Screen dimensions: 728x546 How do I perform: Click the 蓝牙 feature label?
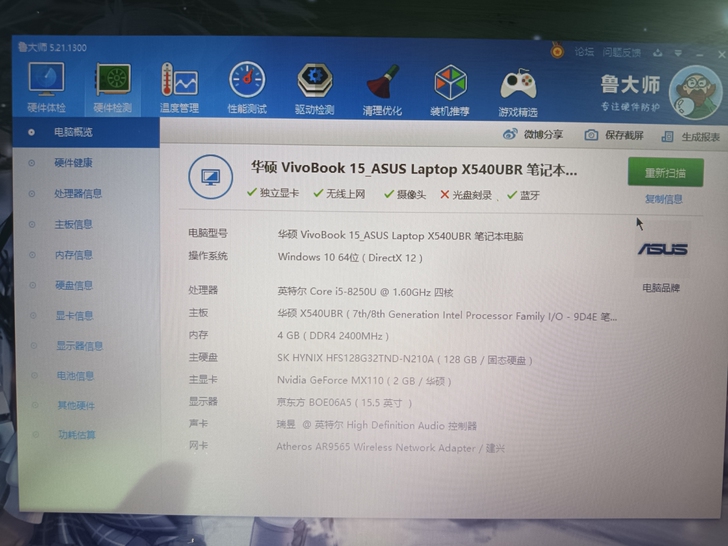pyautogui.click(x=530, y=195)
